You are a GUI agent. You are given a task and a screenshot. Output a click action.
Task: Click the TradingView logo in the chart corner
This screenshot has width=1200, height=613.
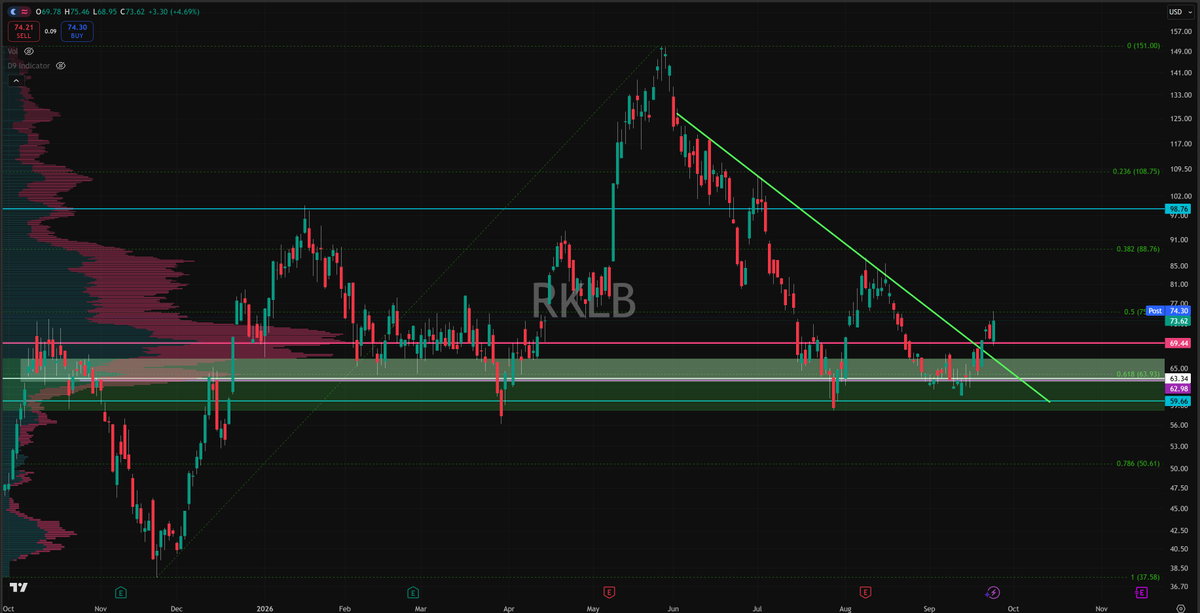click(17, 588)
